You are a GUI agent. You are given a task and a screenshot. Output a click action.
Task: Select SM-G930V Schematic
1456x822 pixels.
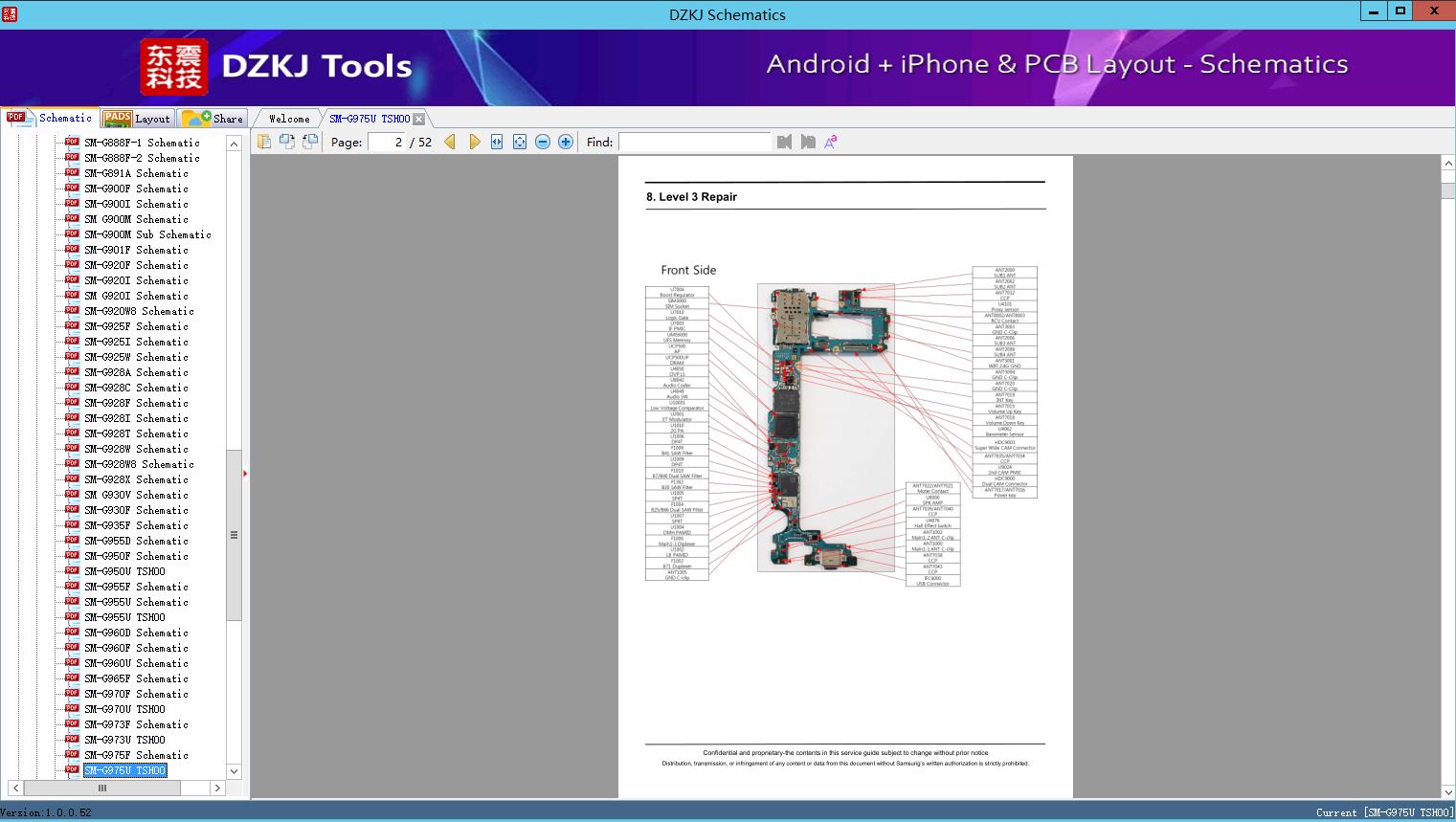click(x=136, y=495)
